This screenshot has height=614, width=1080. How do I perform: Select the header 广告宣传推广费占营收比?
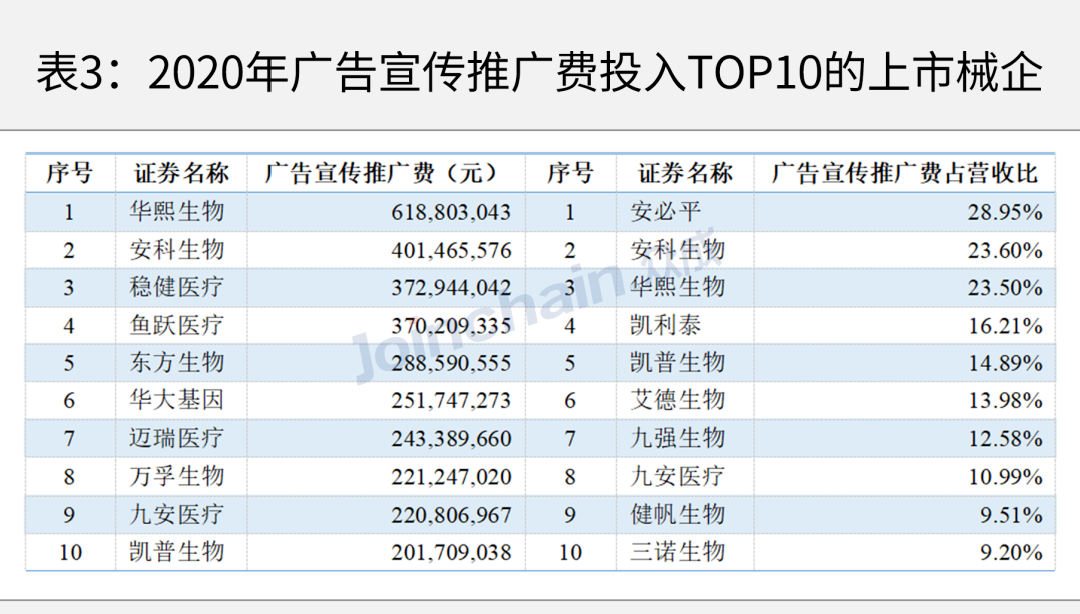904,173
